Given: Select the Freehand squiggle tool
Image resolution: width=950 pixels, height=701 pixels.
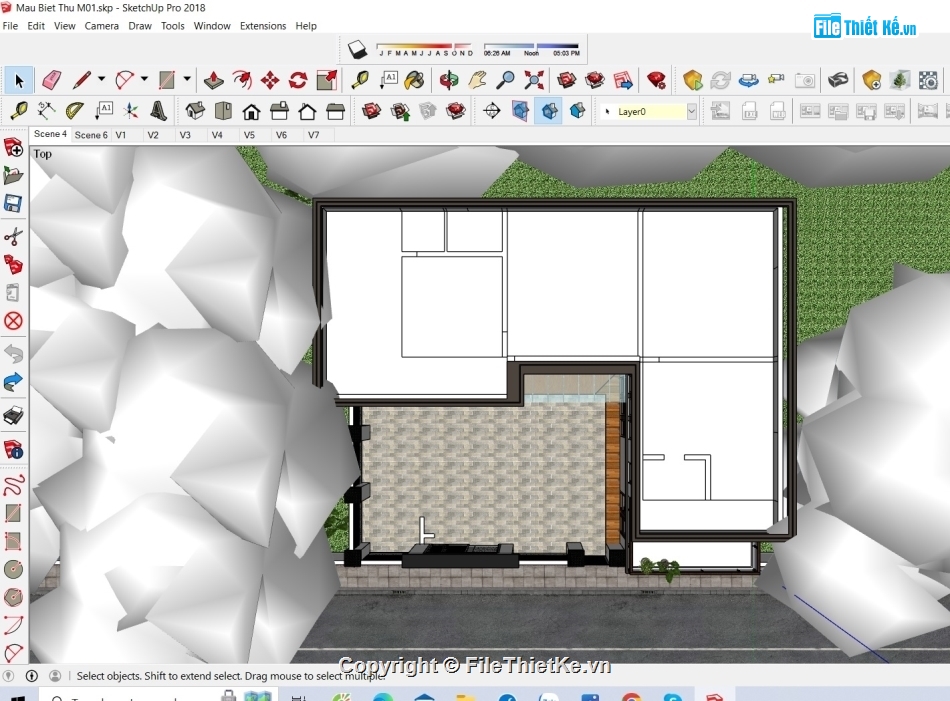Looking at the screenshot, I should [13, 485].
